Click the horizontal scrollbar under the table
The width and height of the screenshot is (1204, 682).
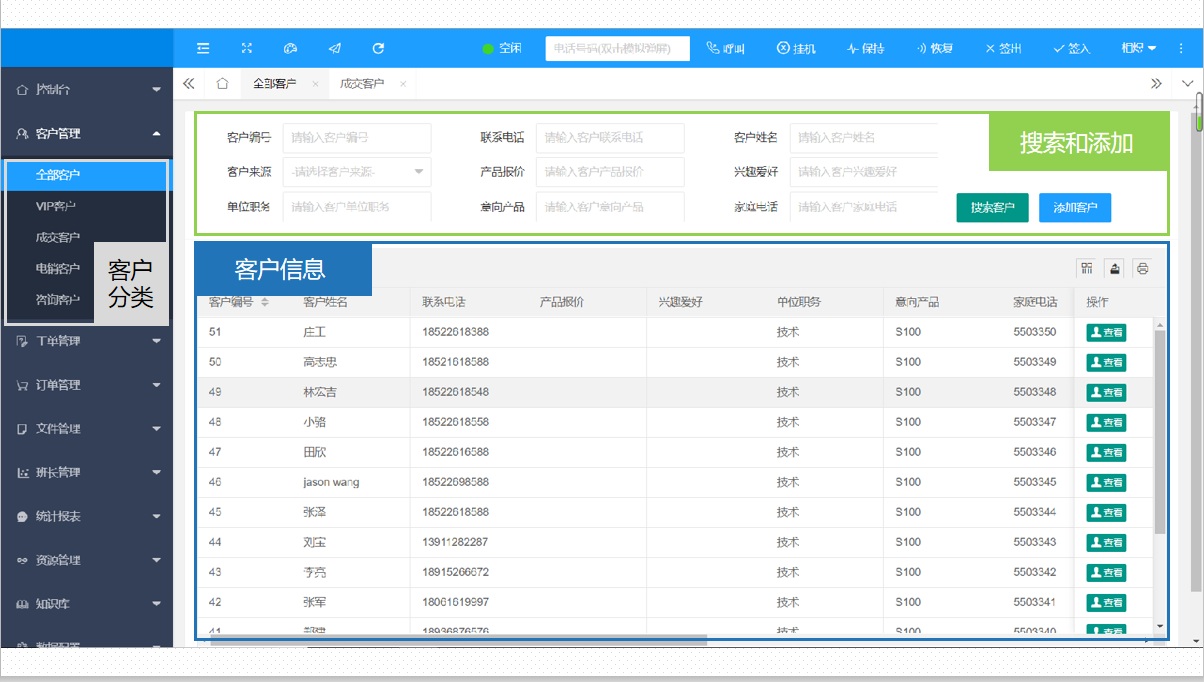tap(458, 639)
